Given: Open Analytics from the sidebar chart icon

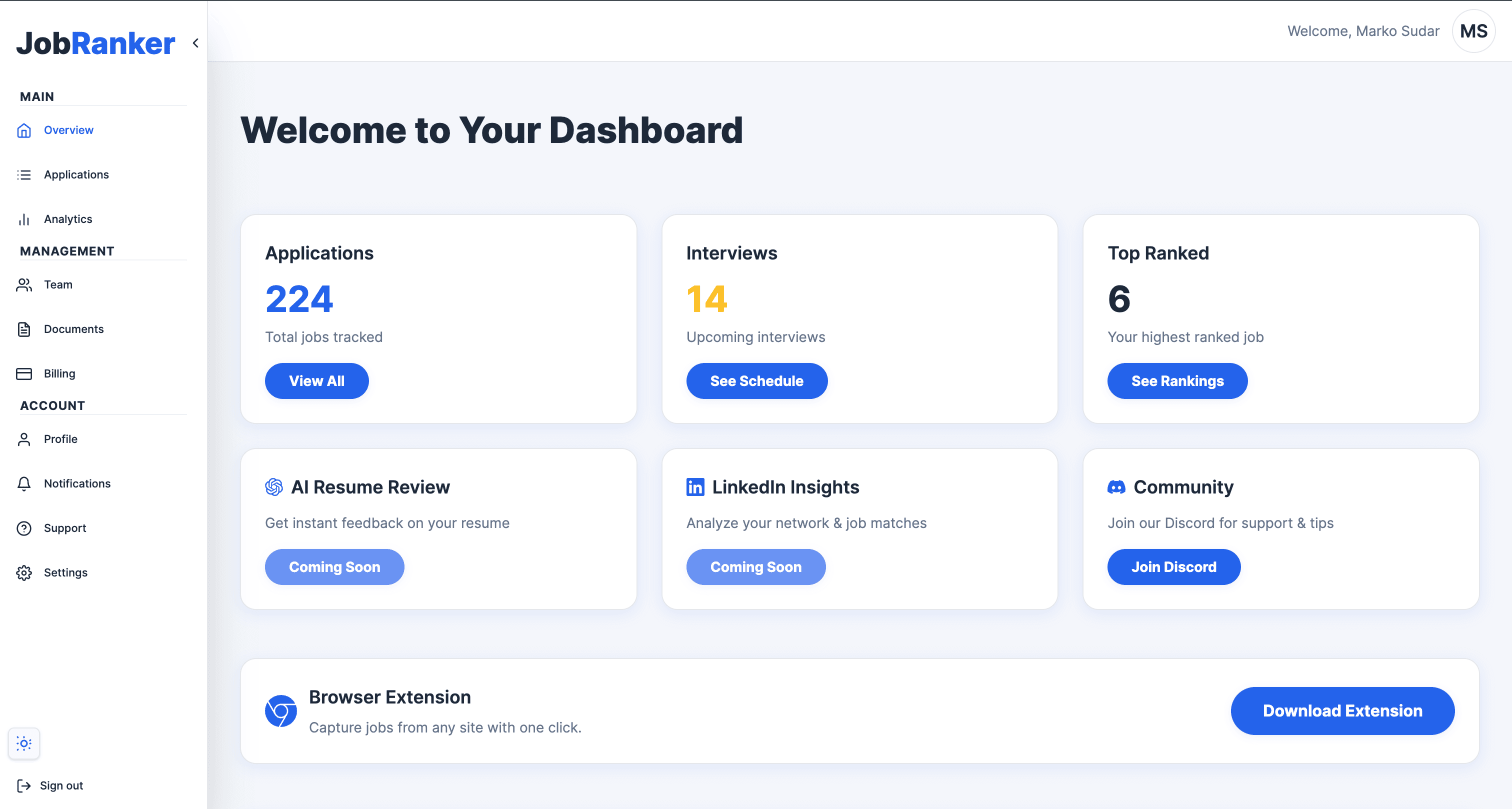Looking at the screenshot, I should coord(23,219).
